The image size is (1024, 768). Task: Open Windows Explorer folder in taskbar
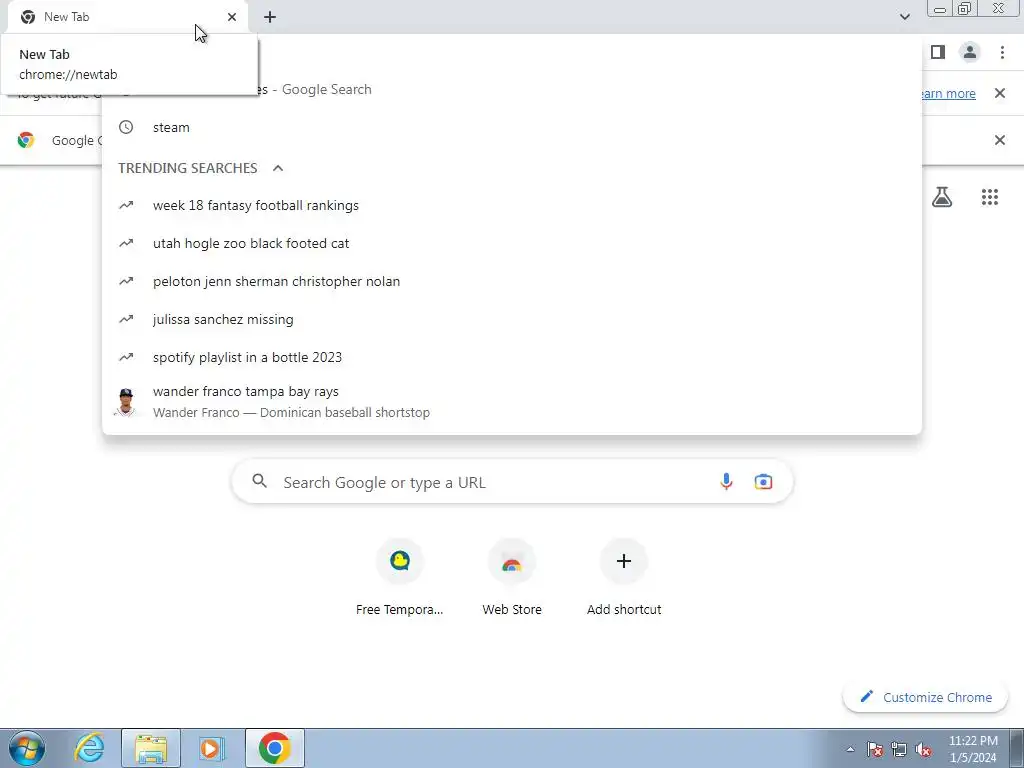pos(151,748)
